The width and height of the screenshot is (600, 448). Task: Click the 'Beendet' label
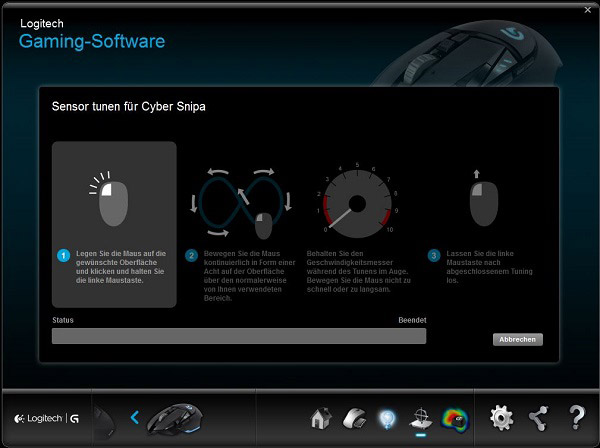pos(412,320)
